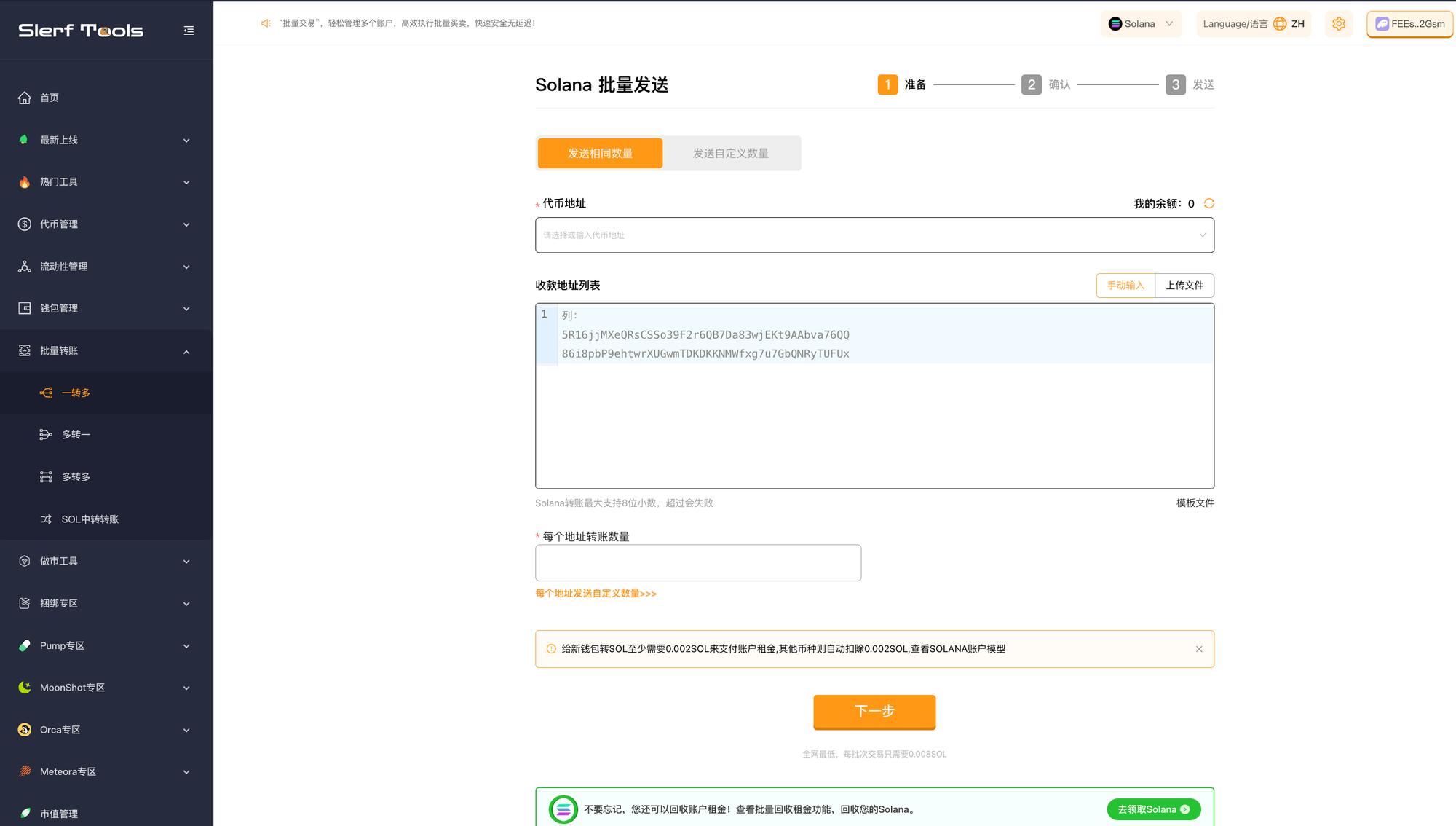Open 每个地址发送自定义数量>>> link
The height and width of the screenshot is (826, 1456).
[596, 594]
